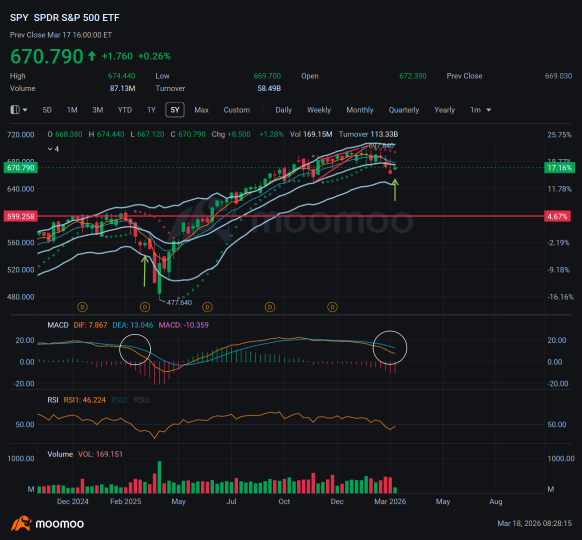Select the 5D time range
The image size is (582, 540).
point(47,110)
